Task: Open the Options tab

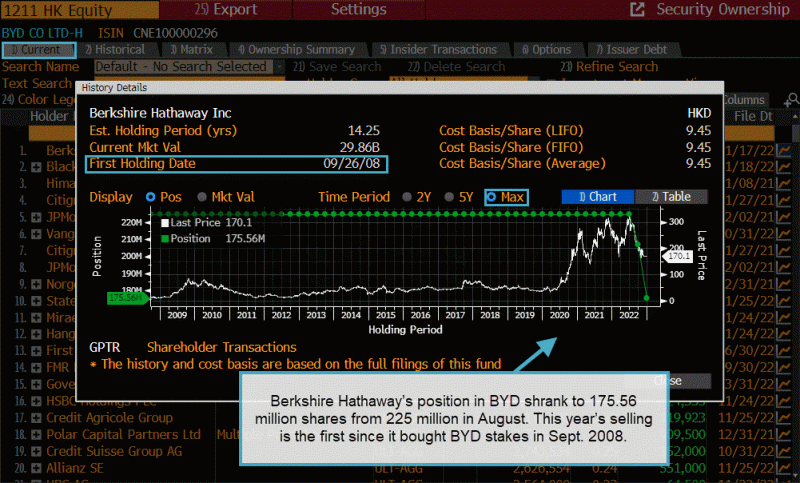Action: click(547, 50)
